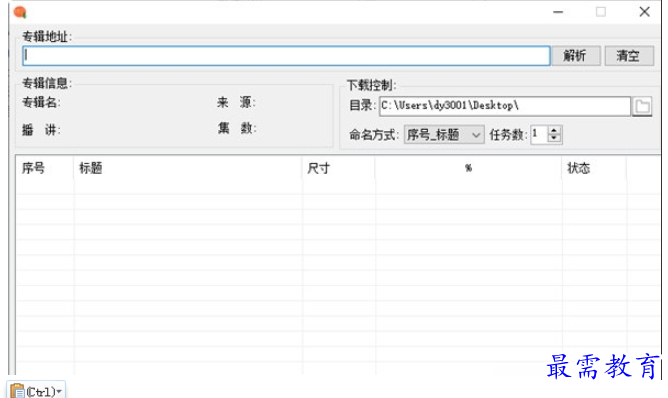Image resolution: width=668 pixels, height=398 pixels.
Task: Open the paste options (Ctrl) clipboard button
Action: coord(36,391)
